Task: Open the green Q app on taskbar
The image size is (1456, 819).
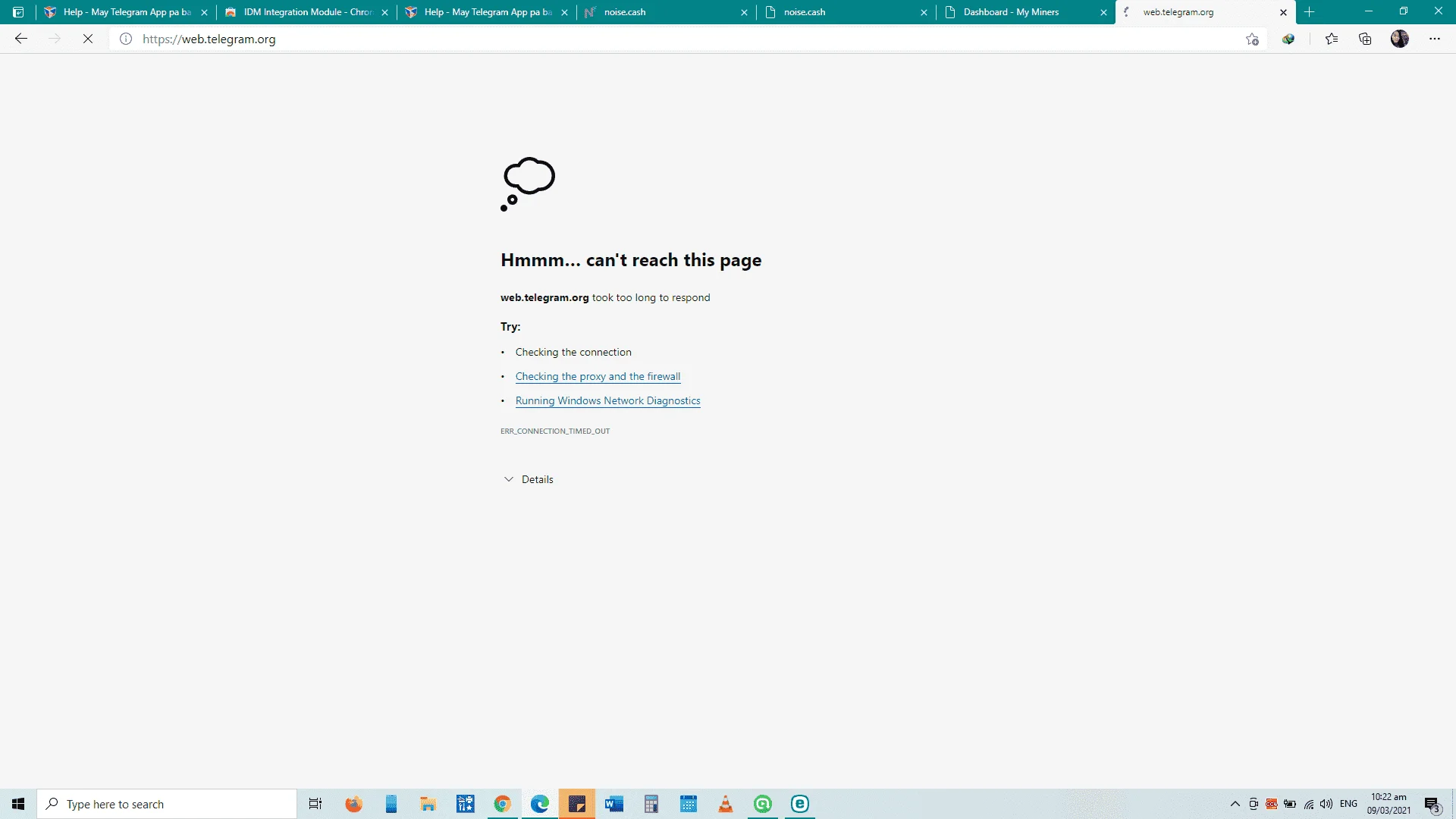Action: 763,804
